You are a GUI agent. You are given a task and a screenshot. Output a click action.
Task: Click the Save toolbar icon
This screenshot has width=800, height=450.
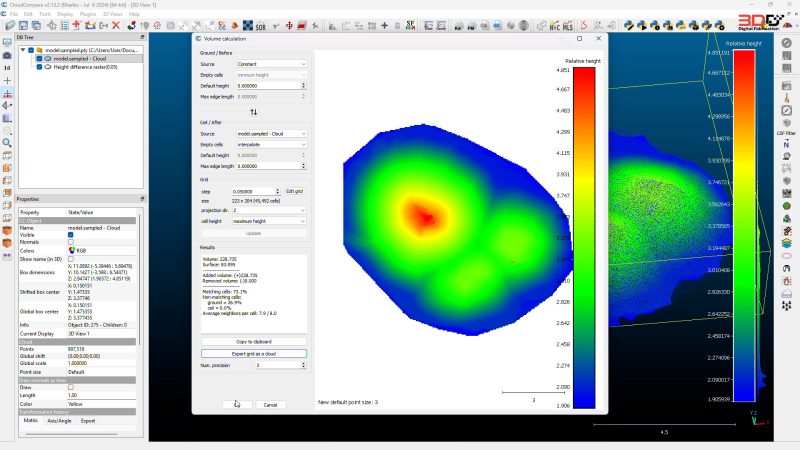coord(23,26)
